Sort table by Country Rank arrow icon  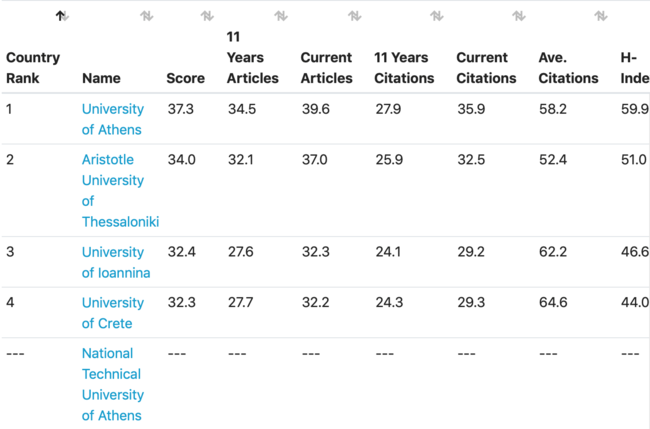62,16
